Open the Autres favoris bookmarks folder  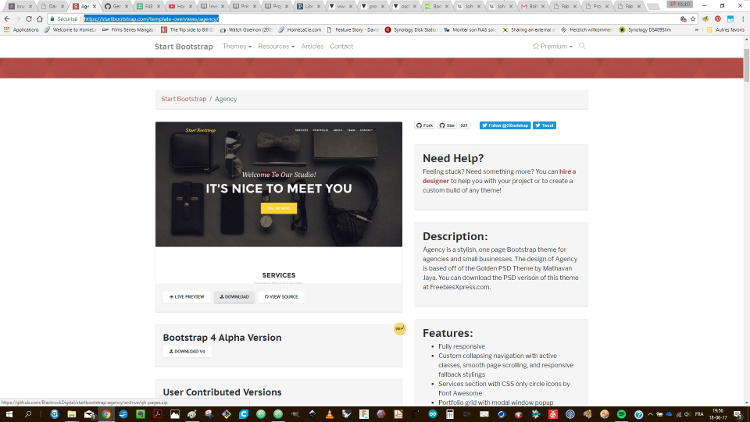pyautogui.click(x=725, y=30)
